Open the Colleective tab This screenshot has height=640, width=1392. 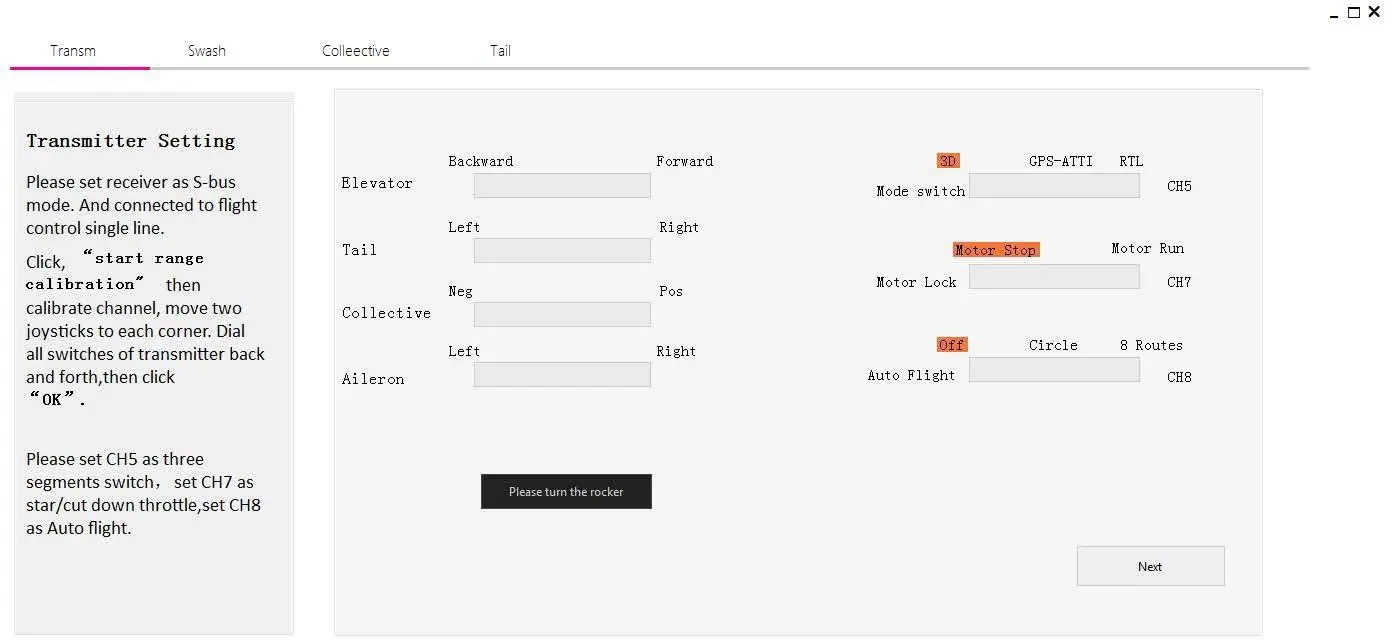[355, 51]
